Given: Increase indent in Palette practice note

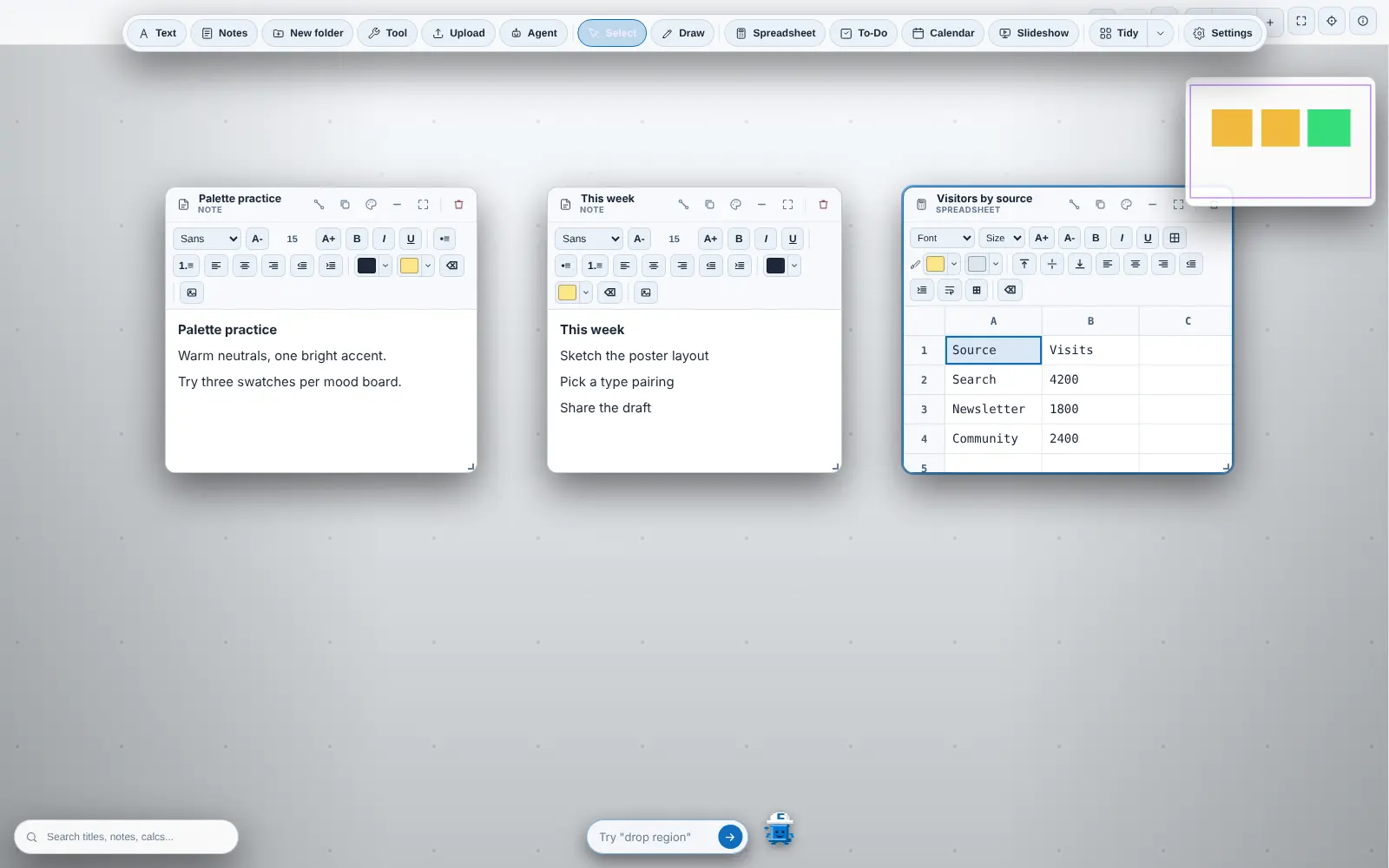Looking at the screenshot, I should pyautogui.click(x=331, y=266).
